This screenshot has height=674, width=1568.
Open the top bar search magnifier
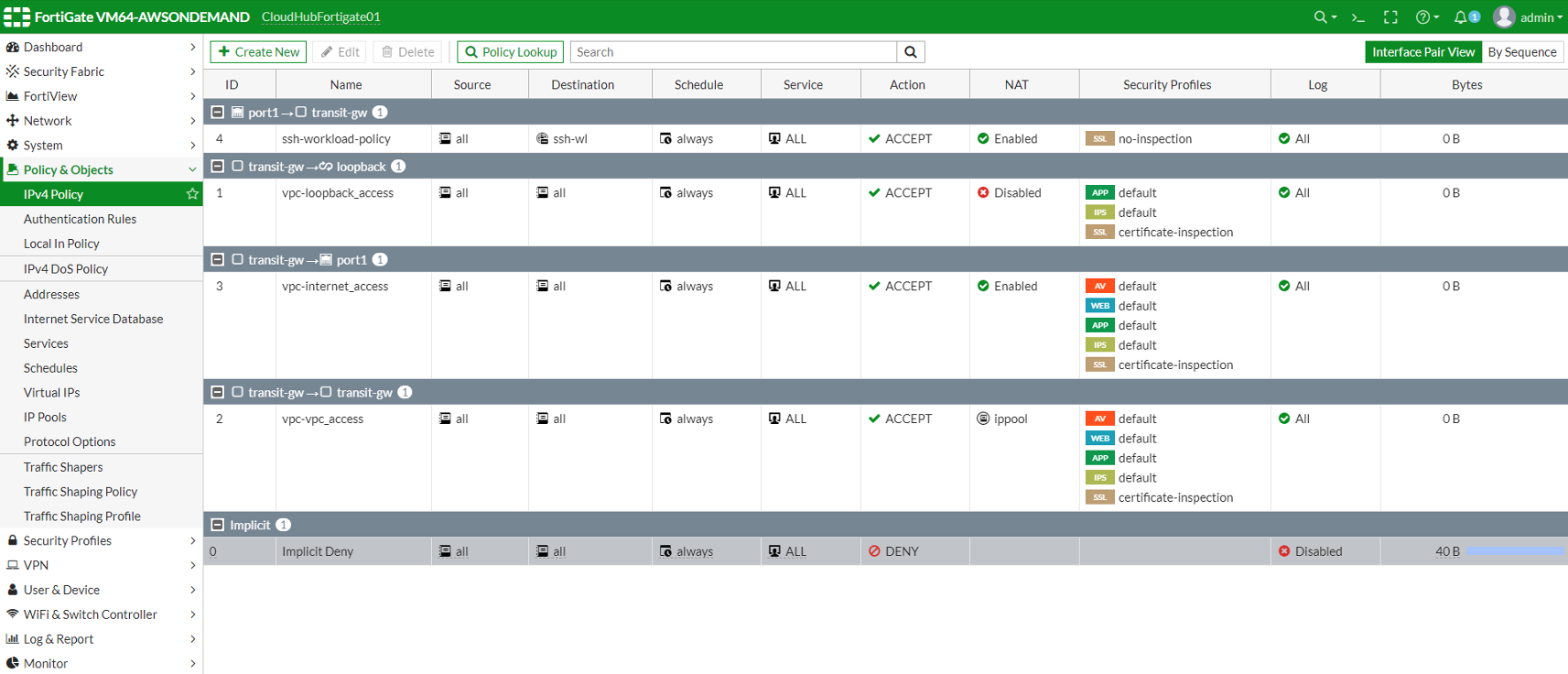(x=1325, y=17)
